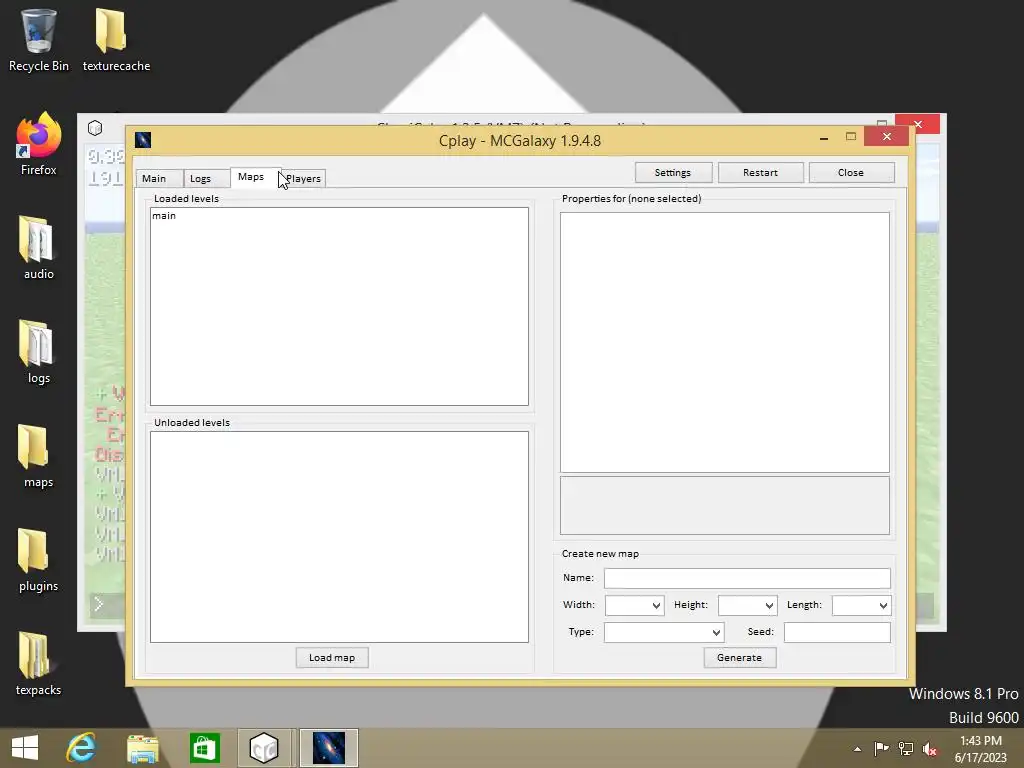Screen dimensions: 1024x768
Task: Click the Restart server button
Action: click(x=760, y=172)
